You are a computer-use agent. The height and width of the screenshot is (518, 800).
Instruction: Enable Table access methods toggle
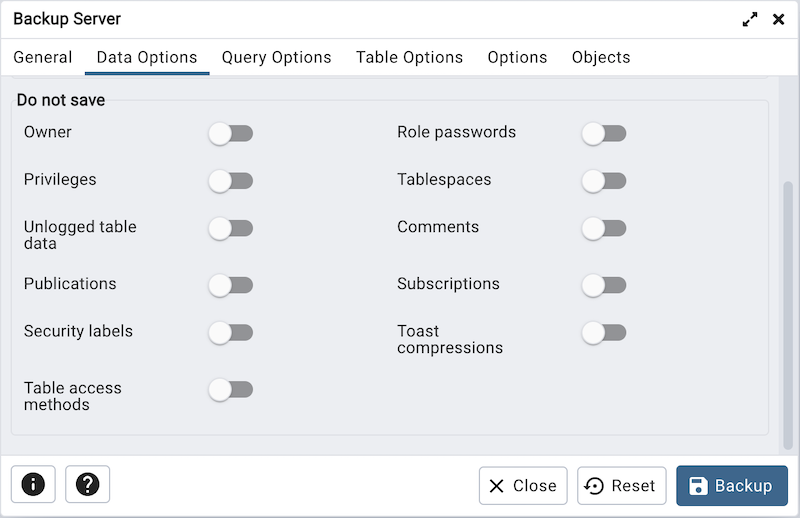click(x=231, y=390)
